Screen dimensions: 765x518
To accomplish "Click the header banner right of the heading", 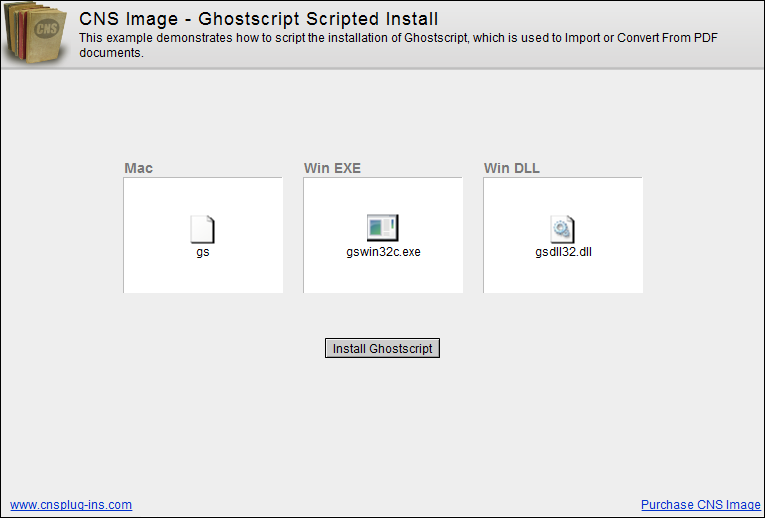I will tap(600, 17).
